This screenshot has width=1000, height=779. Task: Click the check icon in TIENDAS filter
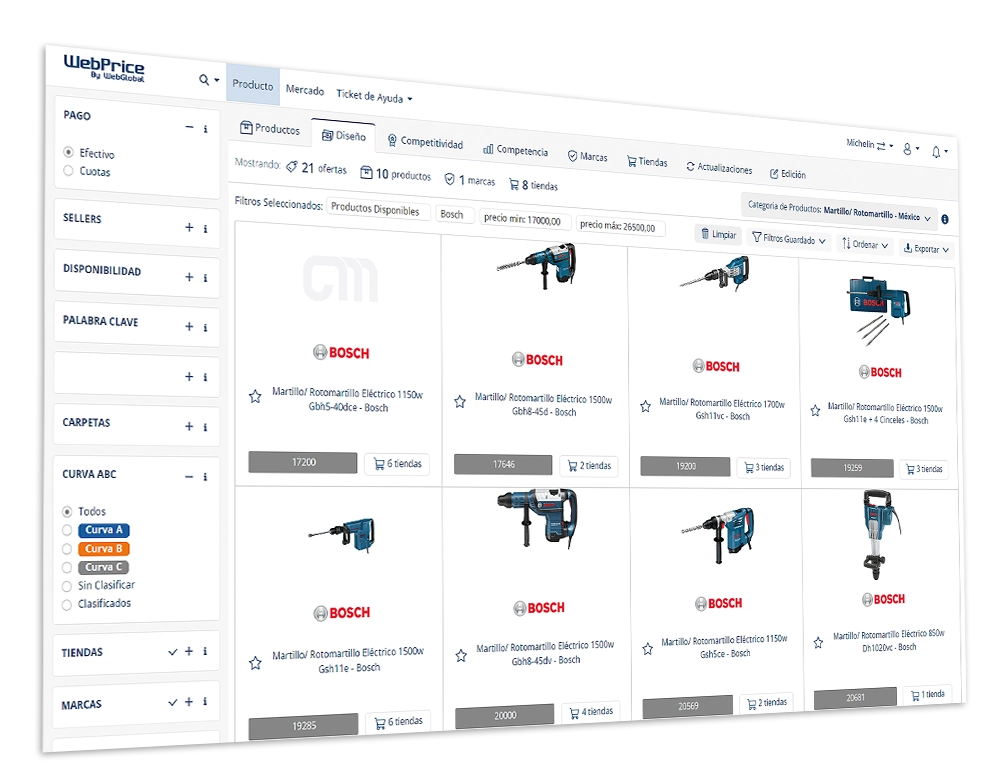click(172, 652)
